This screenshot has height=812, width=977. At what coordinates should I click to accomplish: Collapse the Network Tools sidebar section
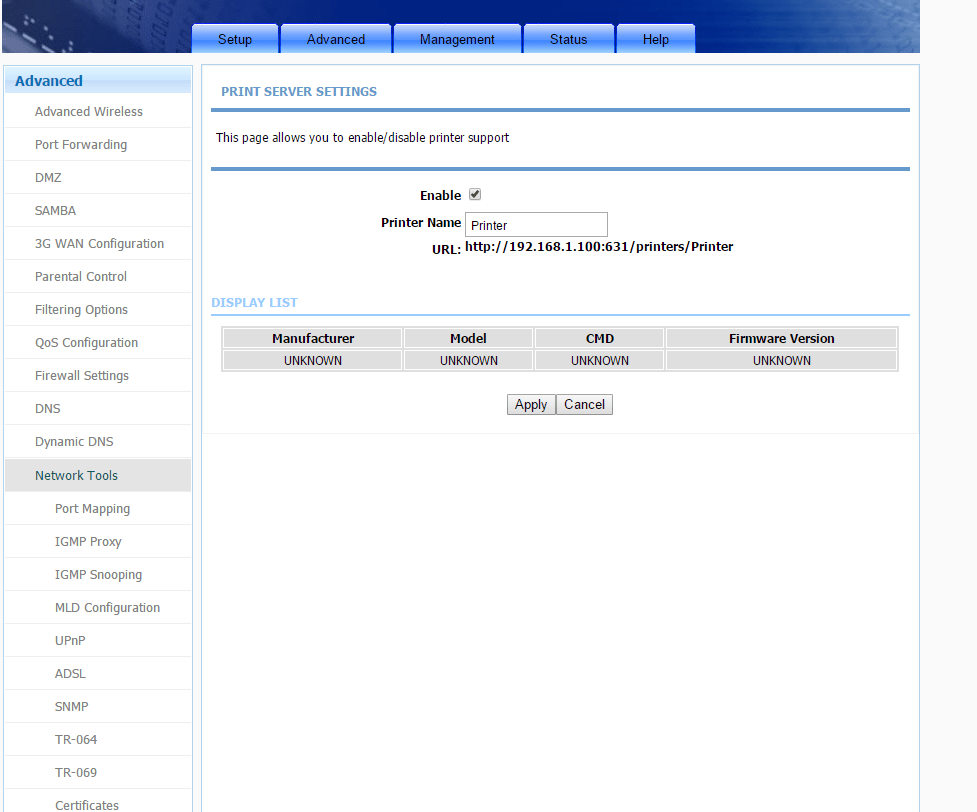[x=76, y=476]
